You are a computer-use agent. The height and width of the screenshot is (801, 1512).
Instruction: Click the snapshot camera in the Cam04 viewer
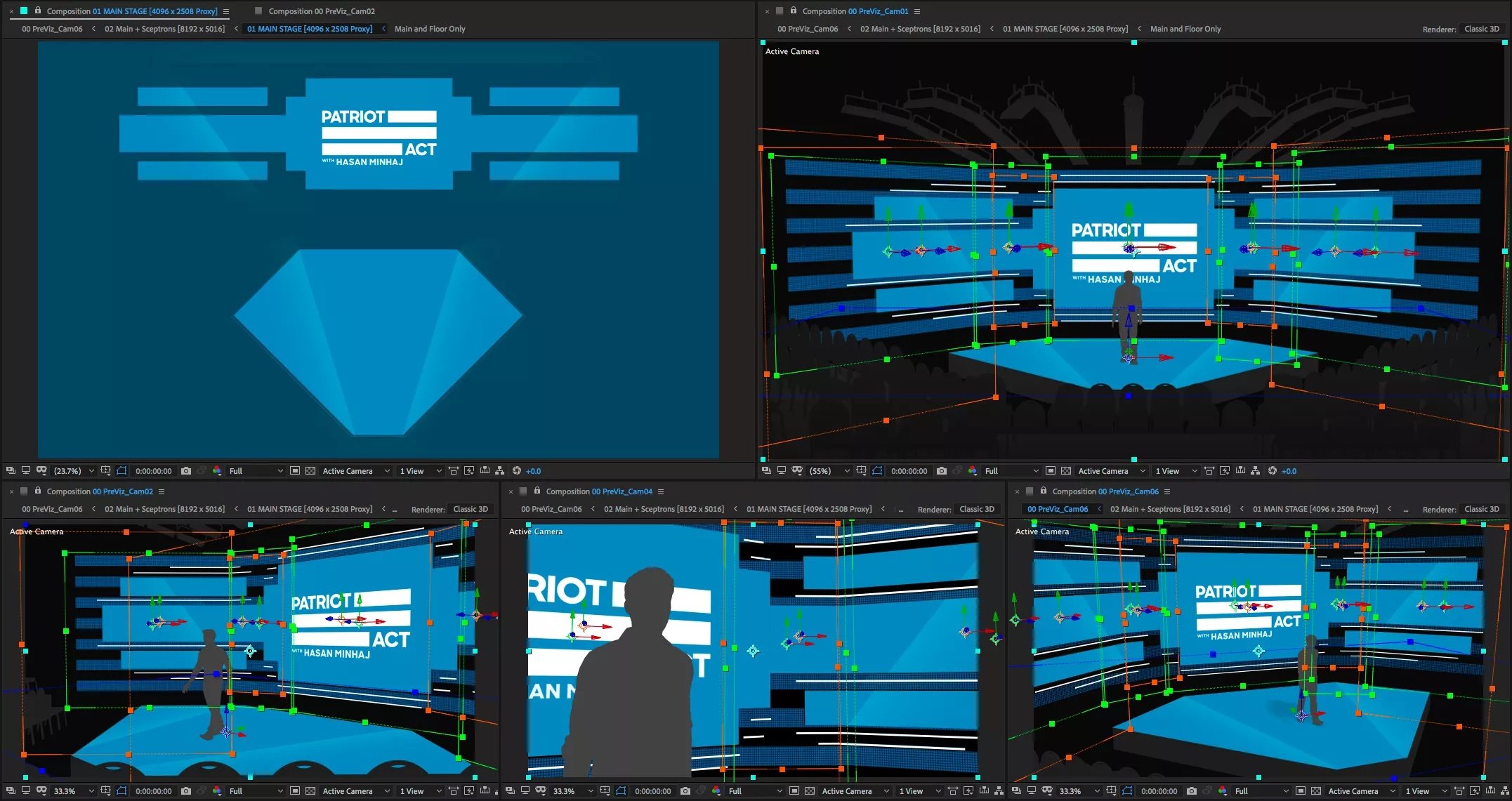(x=685, y=791)
